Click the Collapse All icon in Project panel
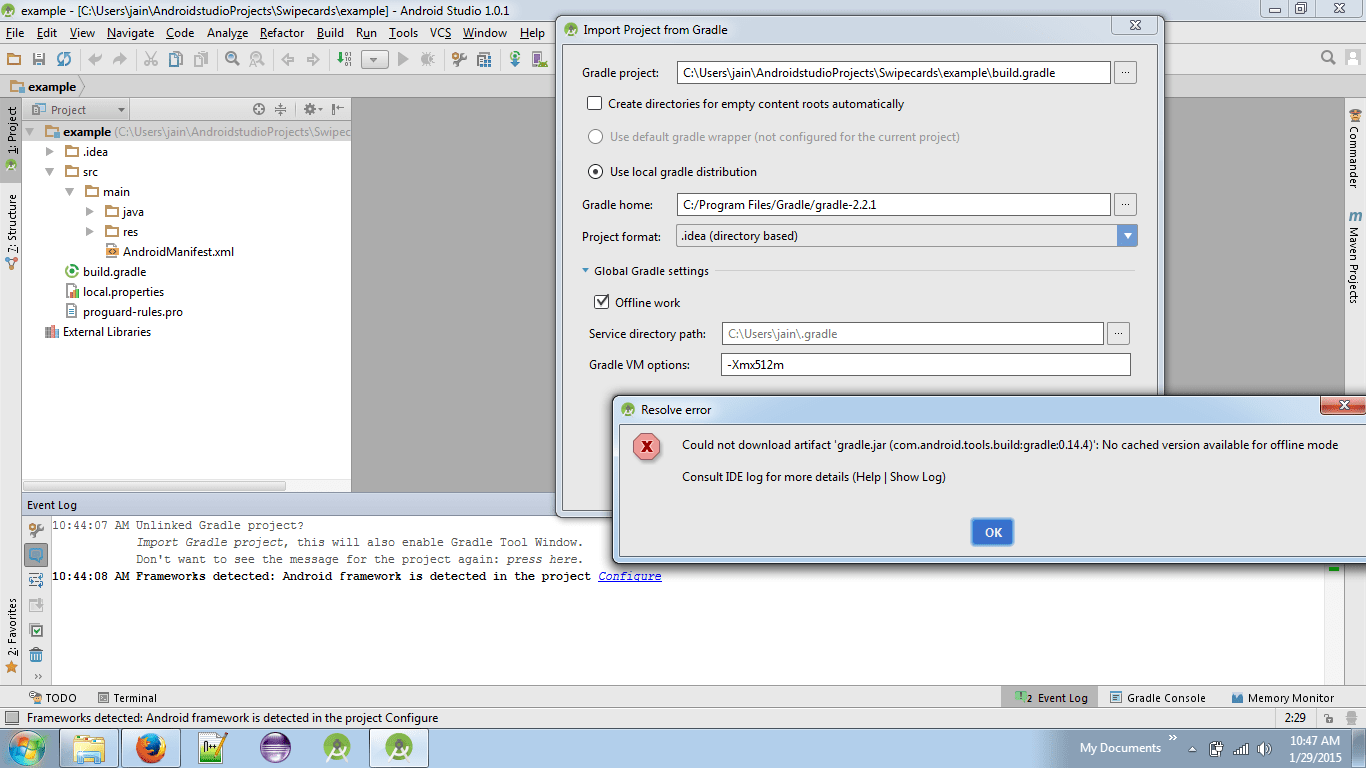This screenshot has height=768, width=1366. click(x=281, y=110)
